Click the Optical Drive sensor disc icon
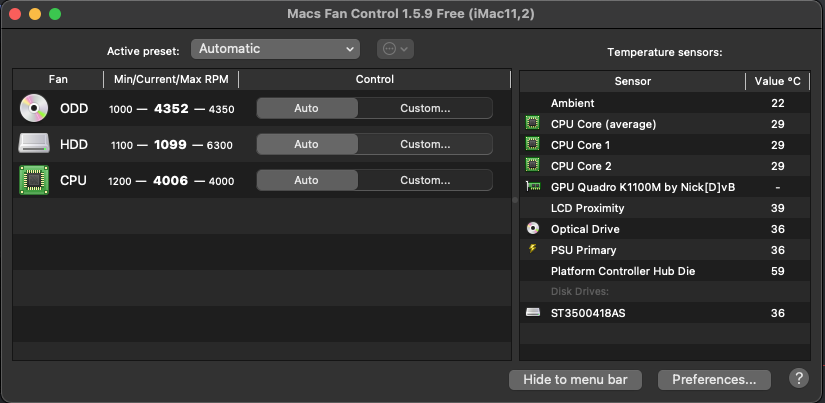Image resolution: width=825 pixels, height=403 pixels. pyautogui.click(x=533, y=229)
